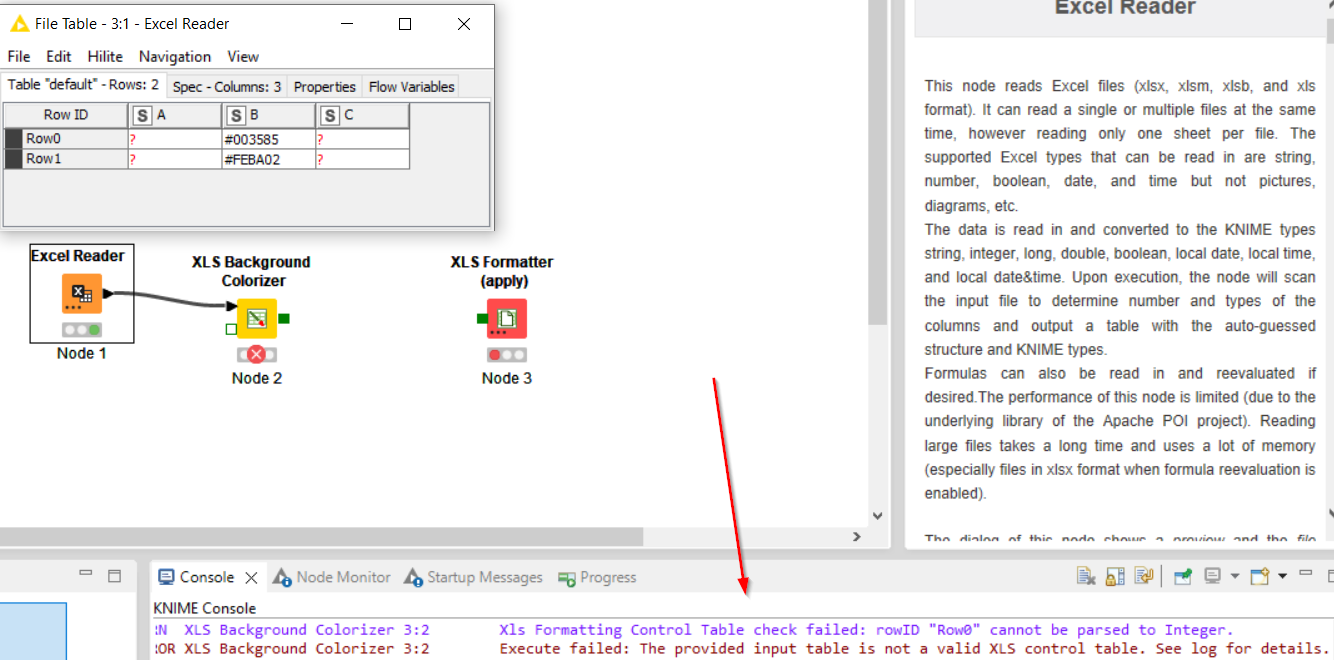Switch to the Properties tab
This screenshot has height=660, width=1334.
[x=325, y=87]
